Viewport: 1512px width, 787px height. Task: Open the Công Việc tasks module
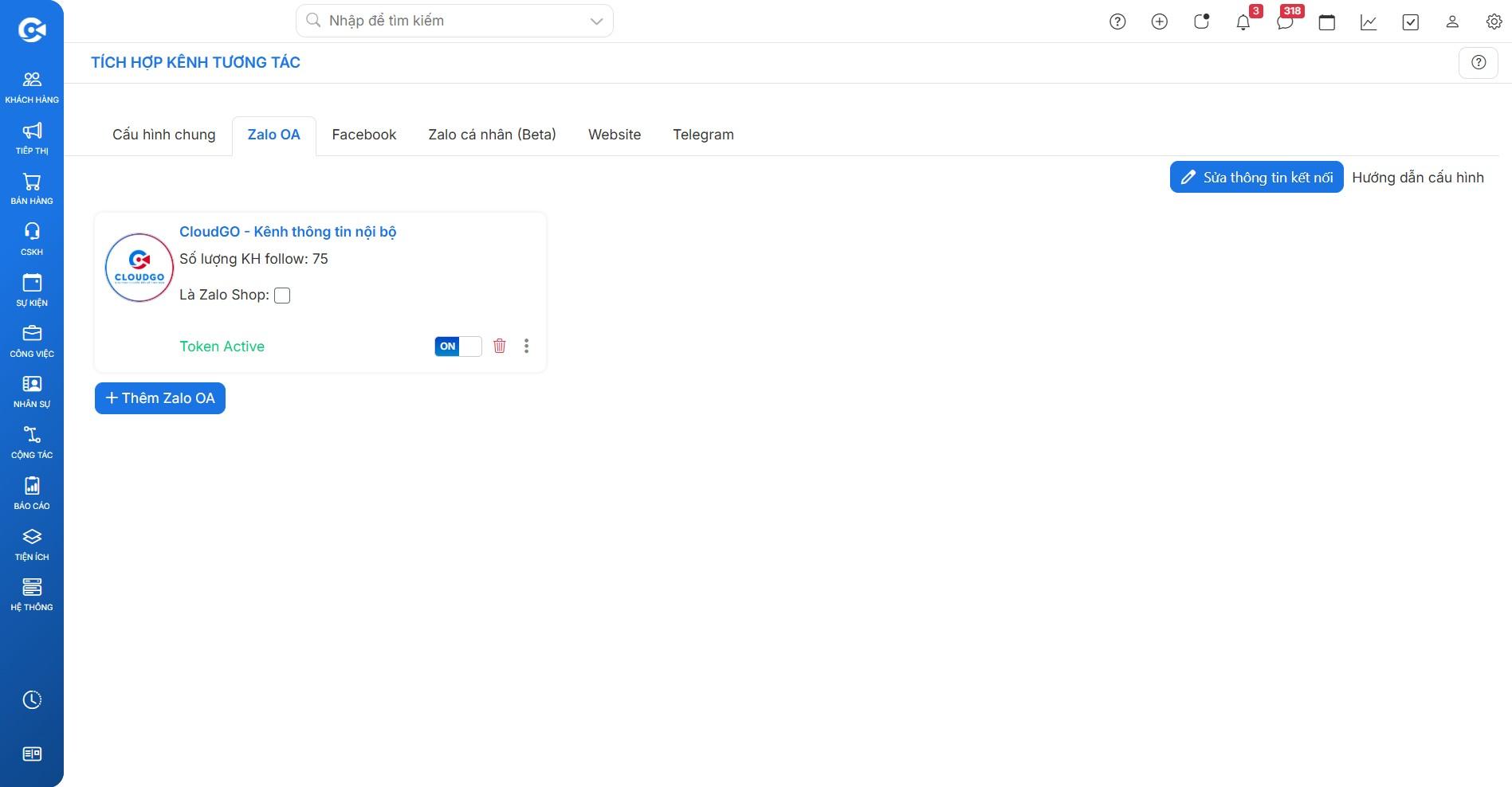tap(32, 342)
